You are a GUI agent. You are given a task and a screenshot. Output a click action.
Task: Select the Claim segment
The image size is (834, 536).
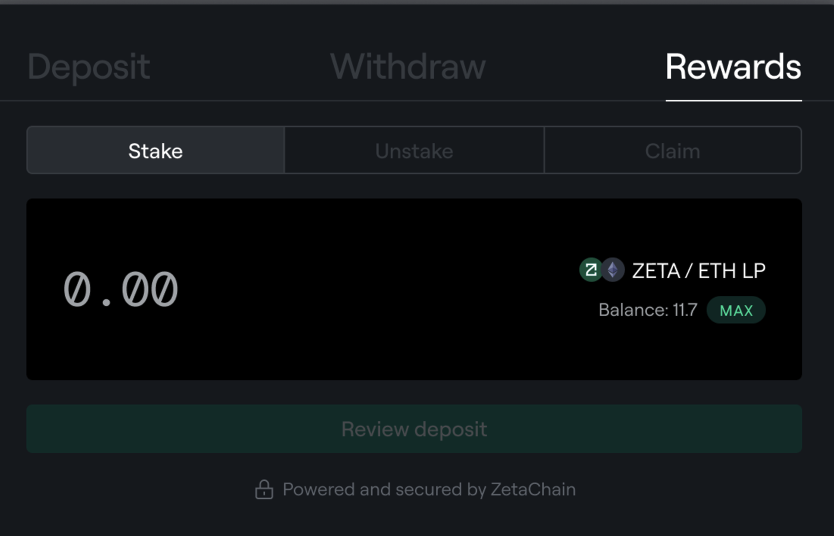(x=672, y=151)
